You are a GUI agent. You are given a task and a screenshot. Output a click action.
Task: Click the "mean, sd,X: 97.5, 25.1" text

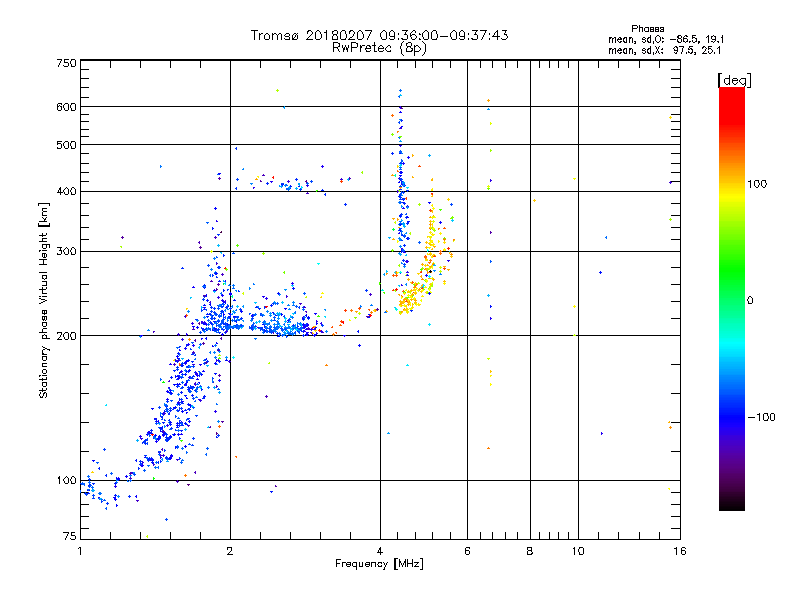(664, 50)
